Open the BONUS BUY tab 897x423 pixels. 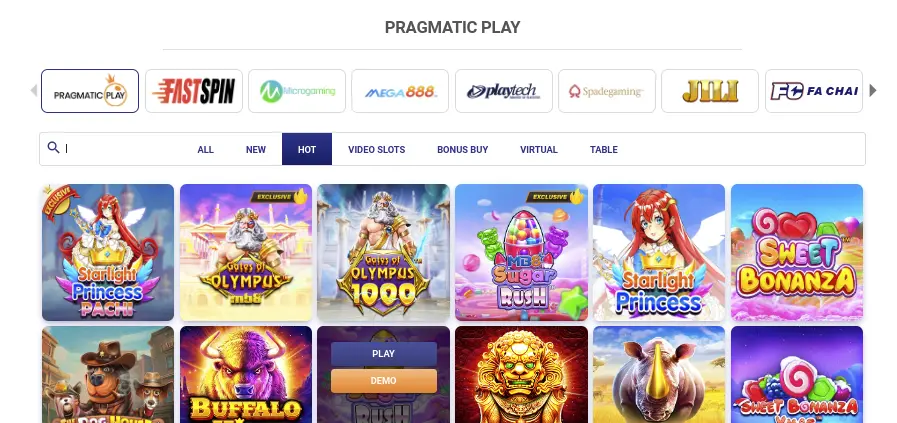click(x=463, y=149)
